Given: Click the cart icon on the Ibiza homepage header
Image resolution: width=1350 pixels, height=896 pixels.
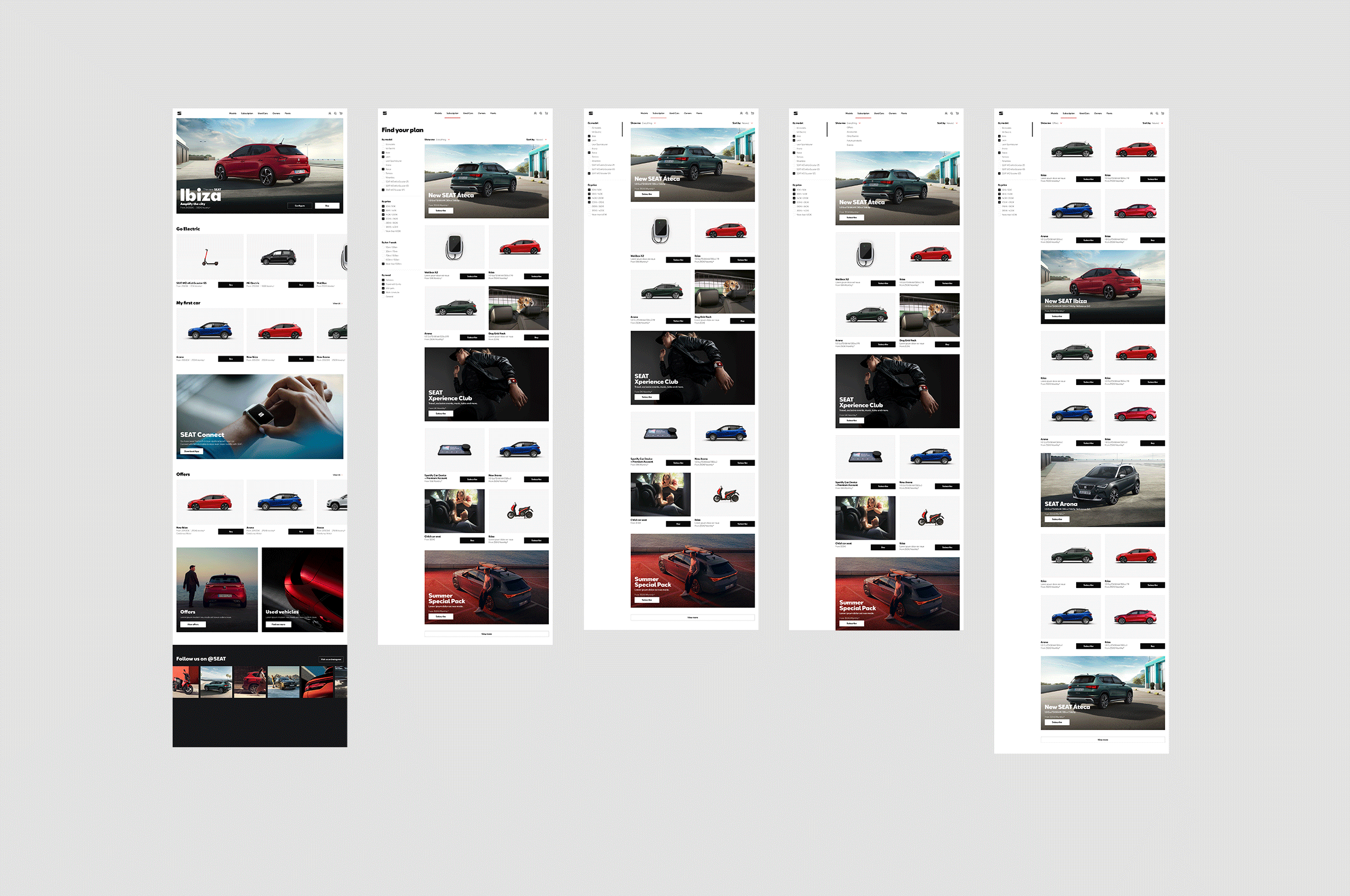Looking at the screenshot, I should (341, 113).
